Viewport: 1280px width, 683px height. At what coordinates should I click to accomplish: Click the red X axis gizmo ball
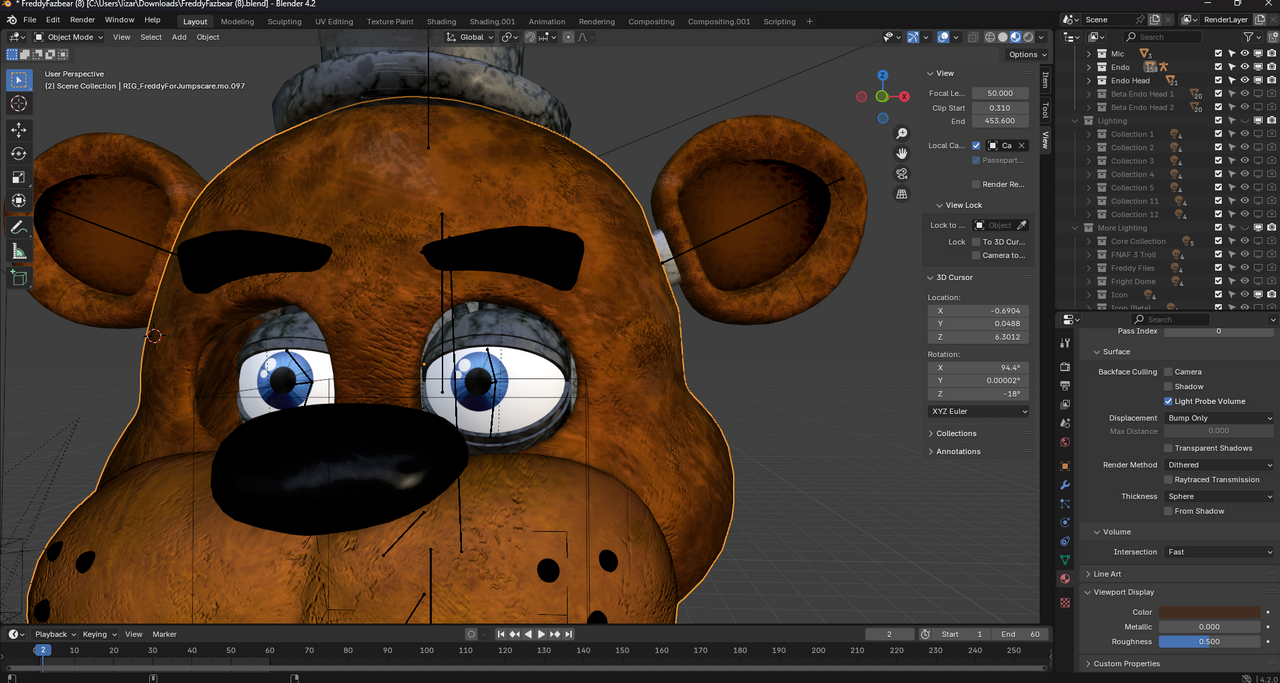click(904, 97)
